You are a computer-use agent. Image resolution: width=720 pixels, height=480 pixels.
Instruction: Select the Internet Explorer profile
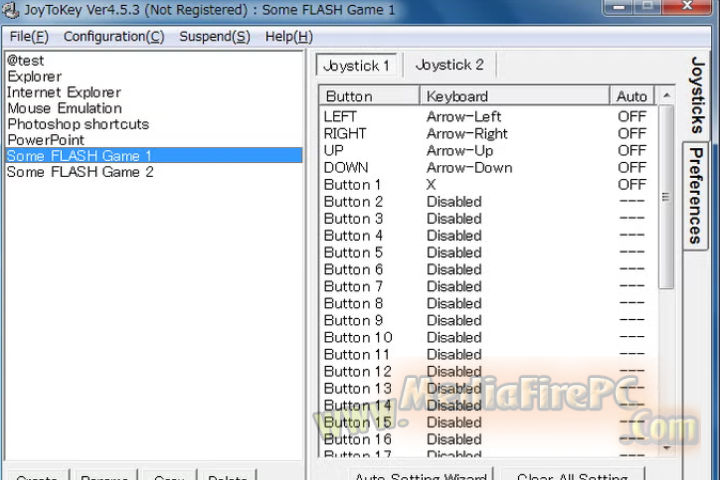point(154,92)
